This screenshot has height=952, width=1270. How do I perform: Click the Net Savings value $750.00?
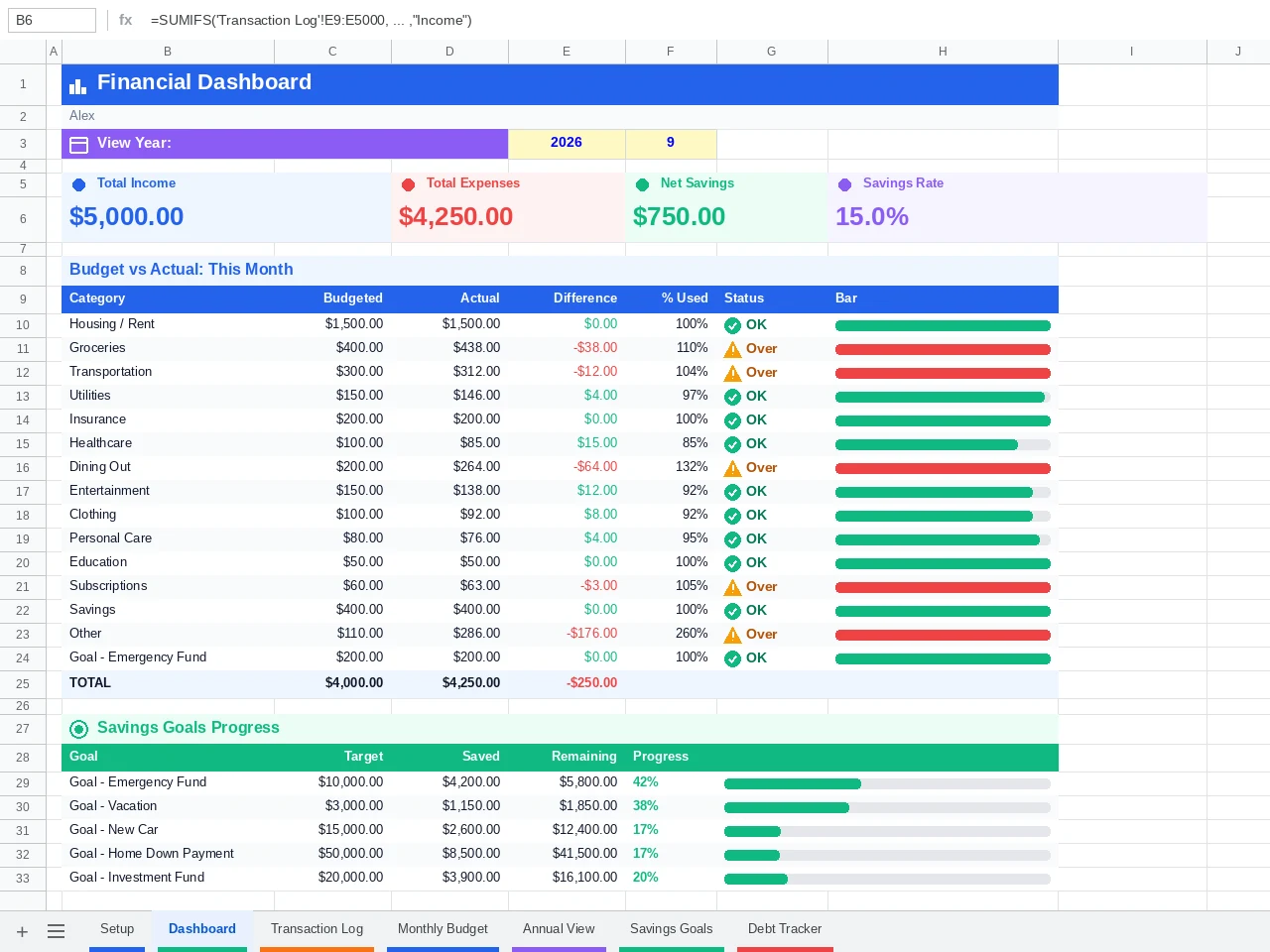point(679,217)
